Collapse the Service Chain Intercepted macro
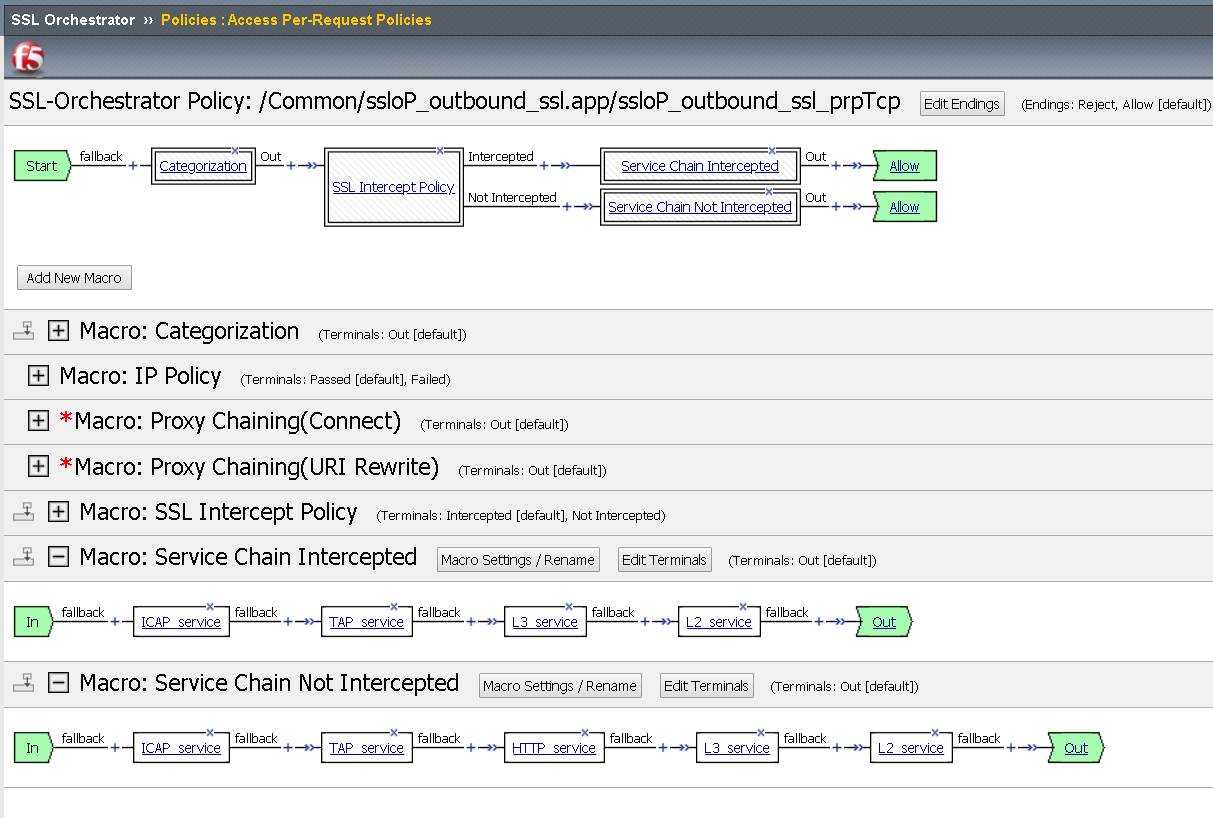 click(x=59, y=557)
